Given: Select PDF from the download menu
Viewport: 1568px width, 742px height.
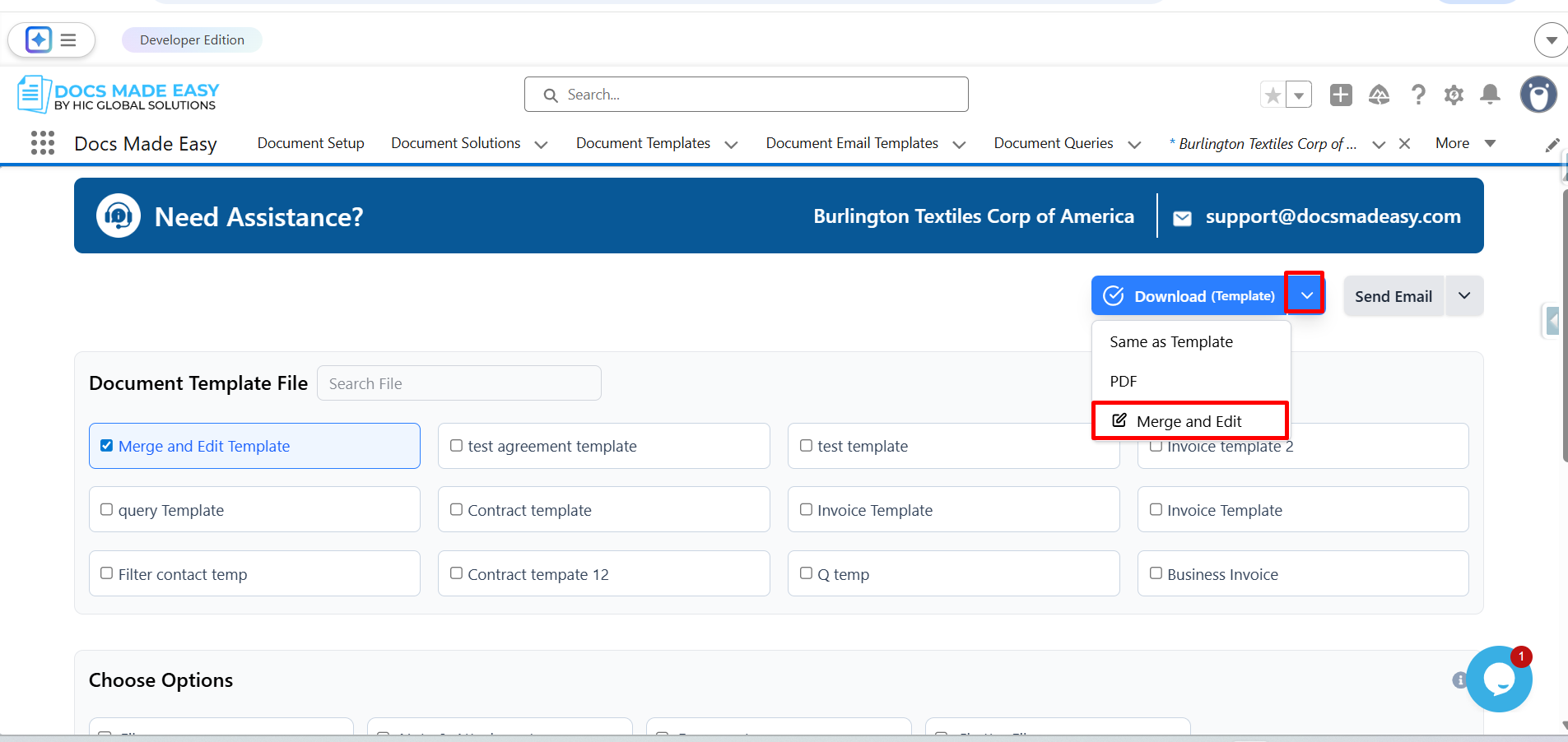Looking at the screenshot, I should click(x=1124, y=382).
